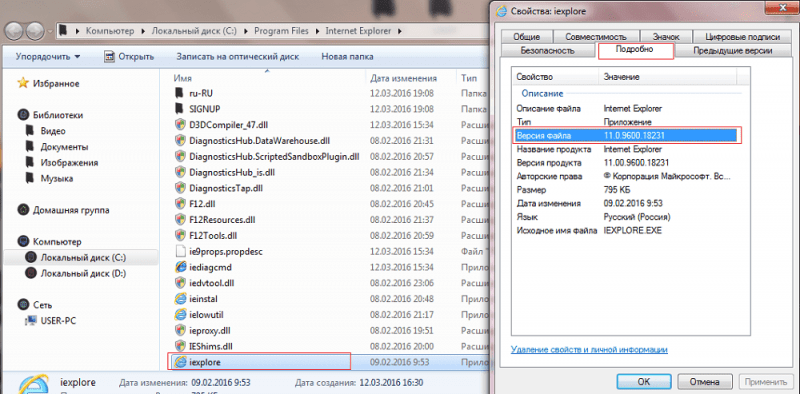800x394 pixels.
Task: Open the ru-RU folder icon
Action: pos(179,93)
